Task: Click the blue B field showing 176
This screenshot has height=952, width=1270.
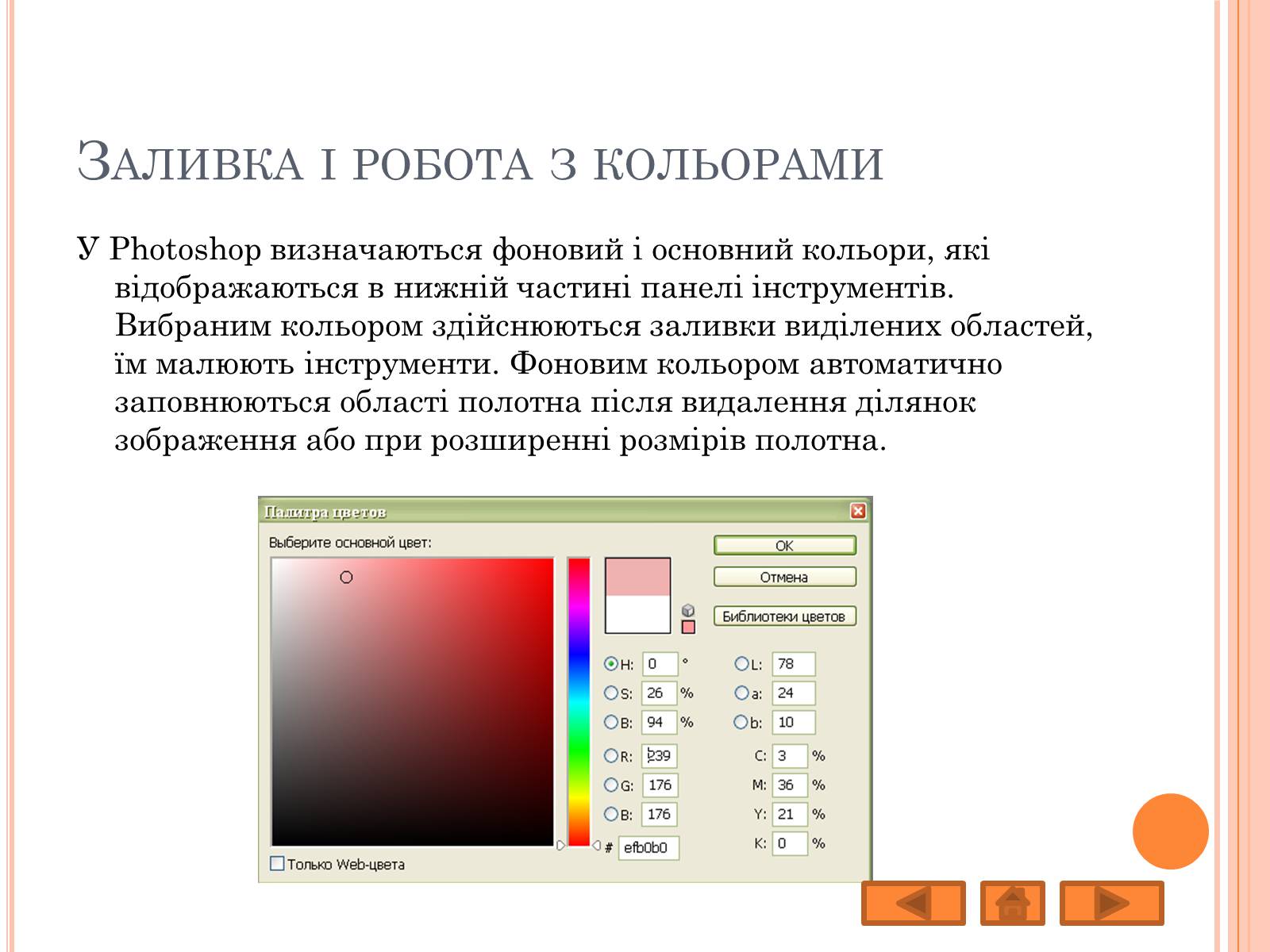Action: point(660,814)
